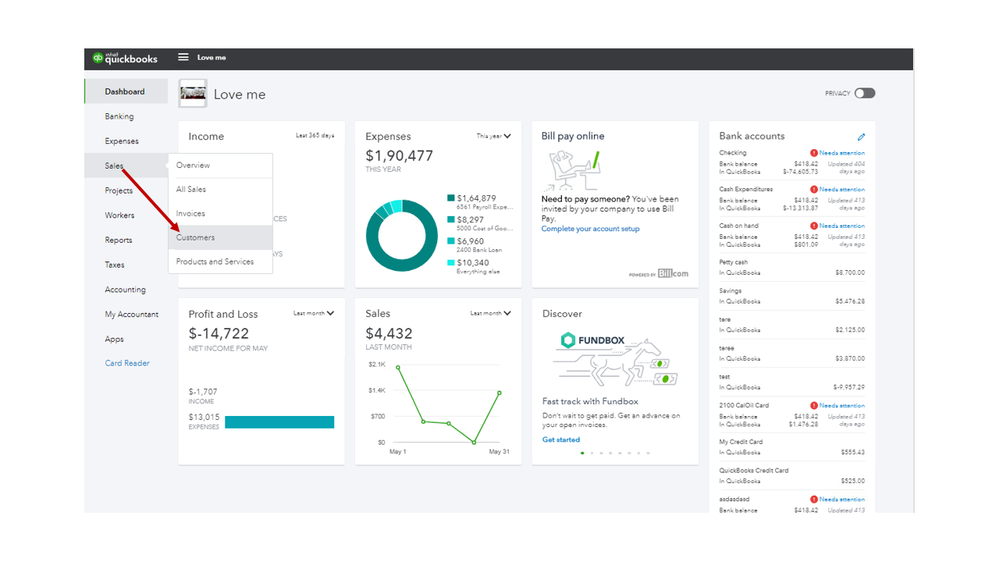Click Cash on hand 'Needs attention' alert
The width and height of the screenshot is (999, 562).
[838, 226]
